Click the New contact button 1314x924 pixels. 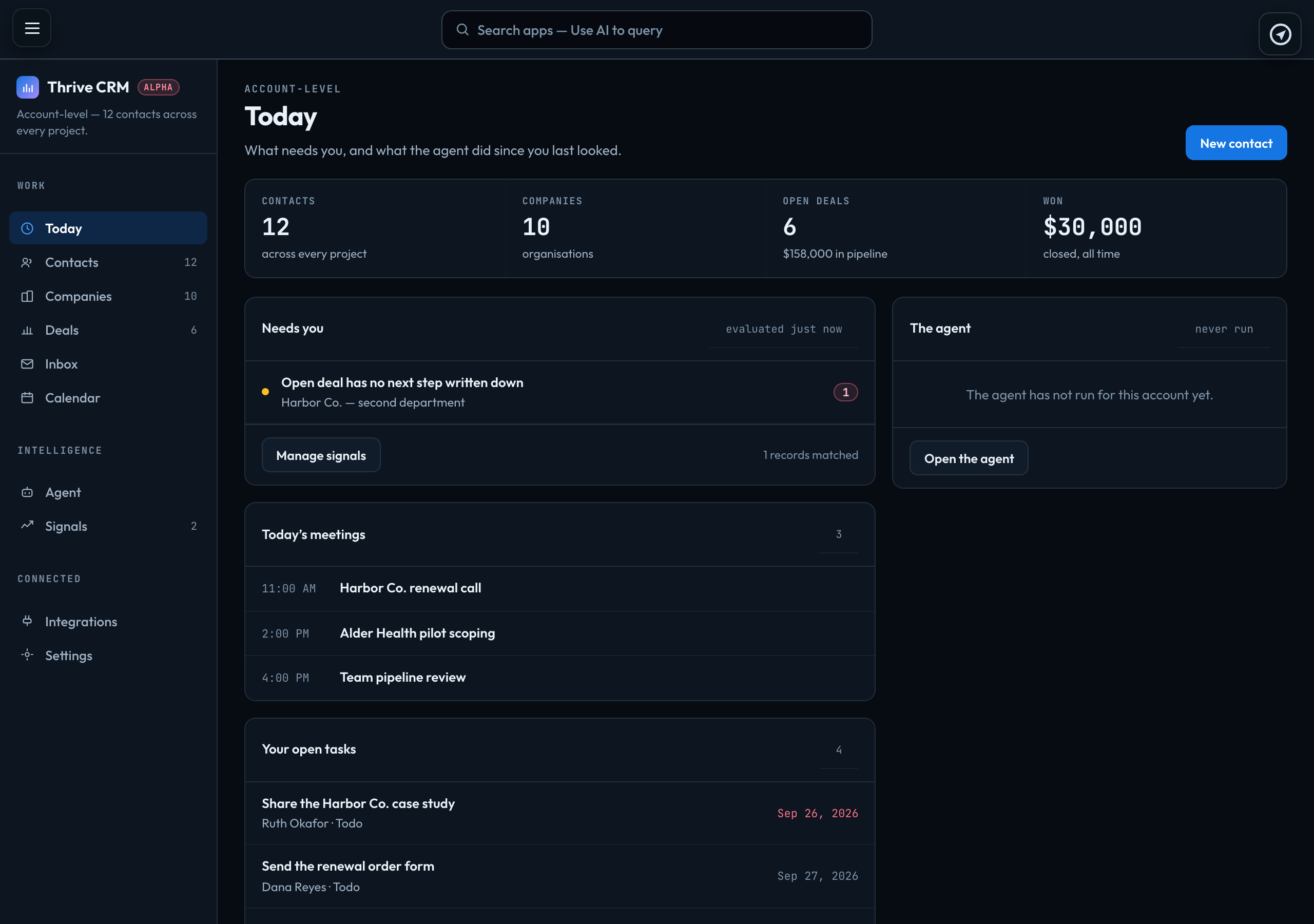tap(1235, 143)
